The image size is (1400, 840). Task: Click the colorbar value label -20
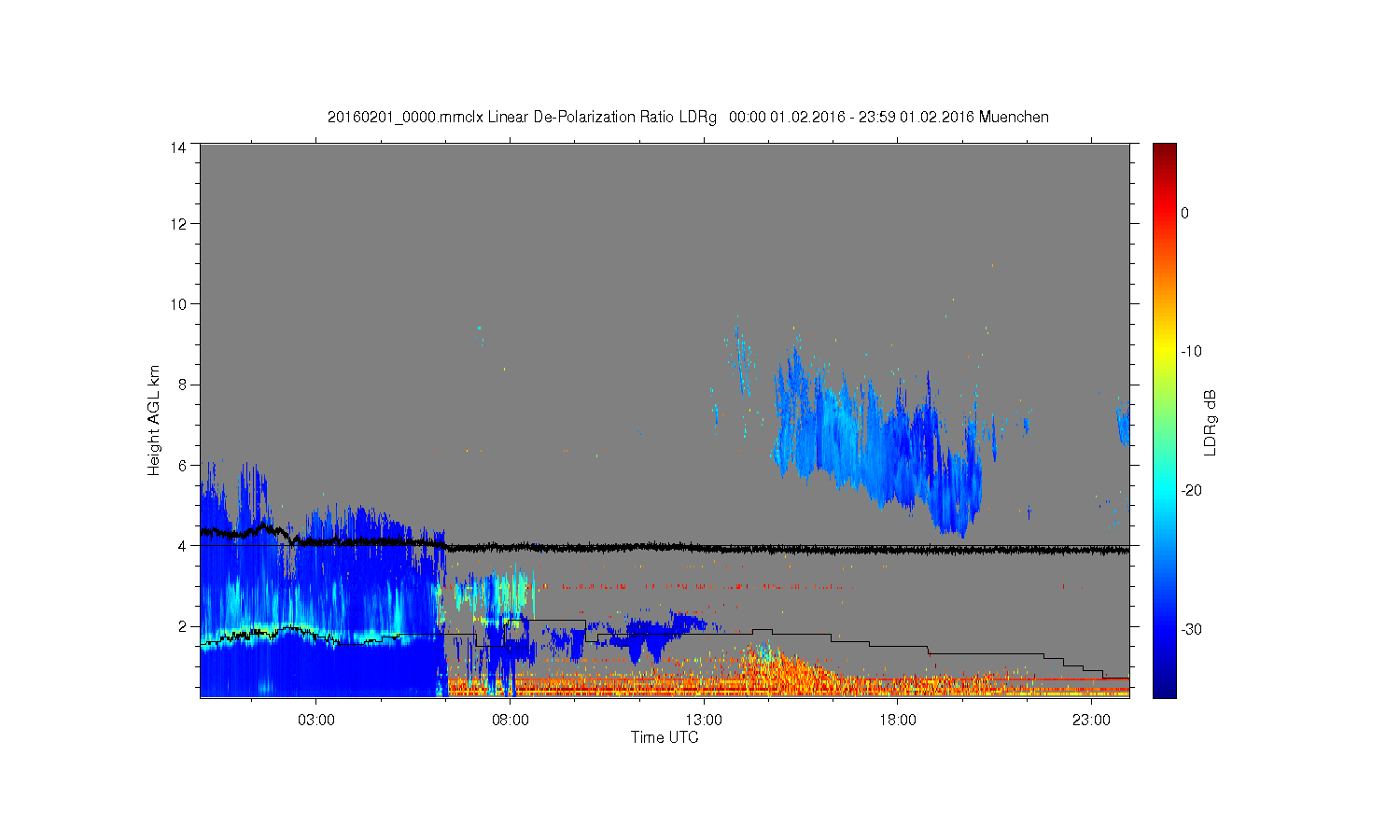click(x=1191, y=491)
